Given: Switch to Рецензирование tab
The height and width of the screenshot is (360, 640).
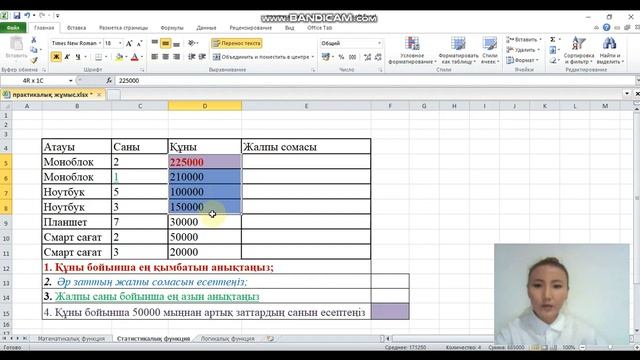Looking at the screenshot, I should (251, 28).
